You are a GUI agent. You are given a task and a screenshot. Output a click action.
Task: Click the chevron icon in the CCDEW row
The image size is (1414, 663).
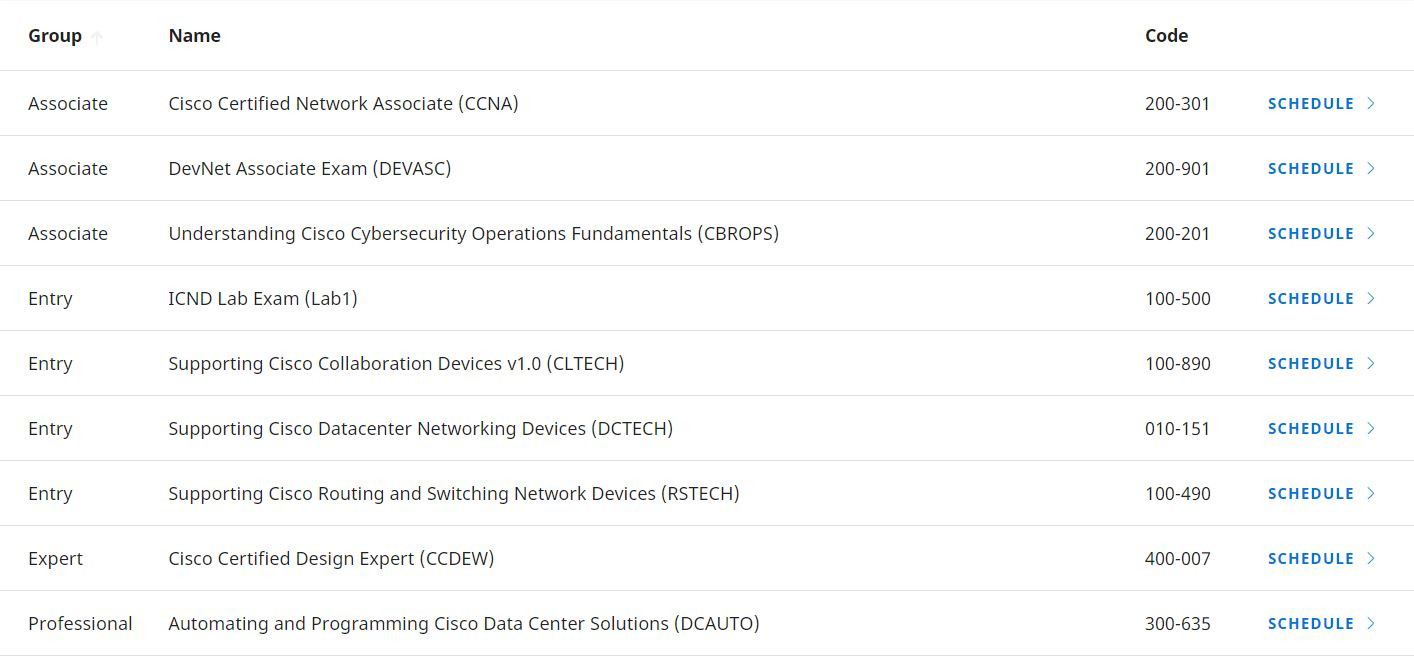tap(1371, 558)
